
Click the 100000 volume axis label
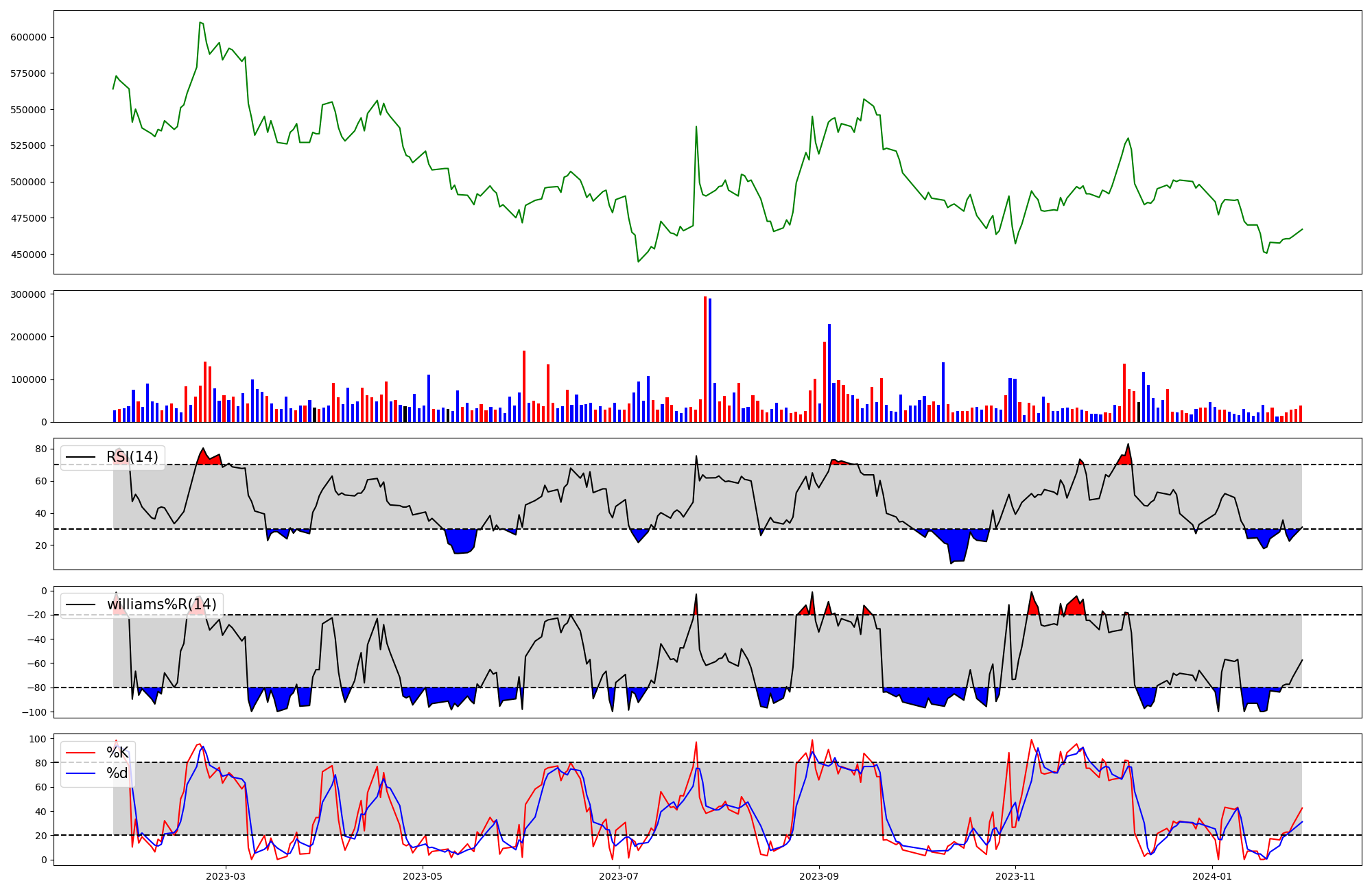28,379
